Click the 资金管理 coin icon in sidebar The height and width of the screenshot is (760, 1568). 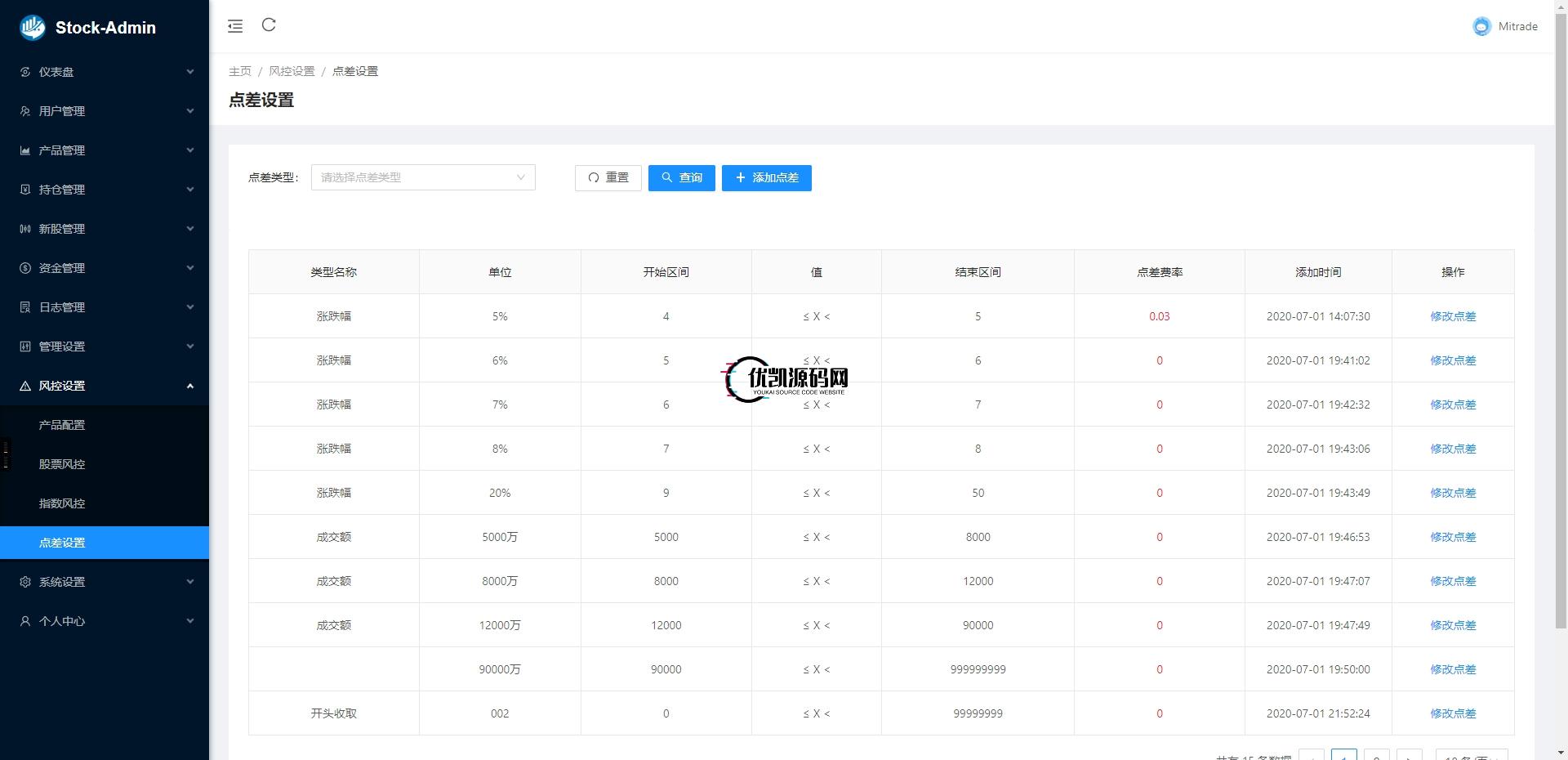pyautogui.click(x=25, y=268)
